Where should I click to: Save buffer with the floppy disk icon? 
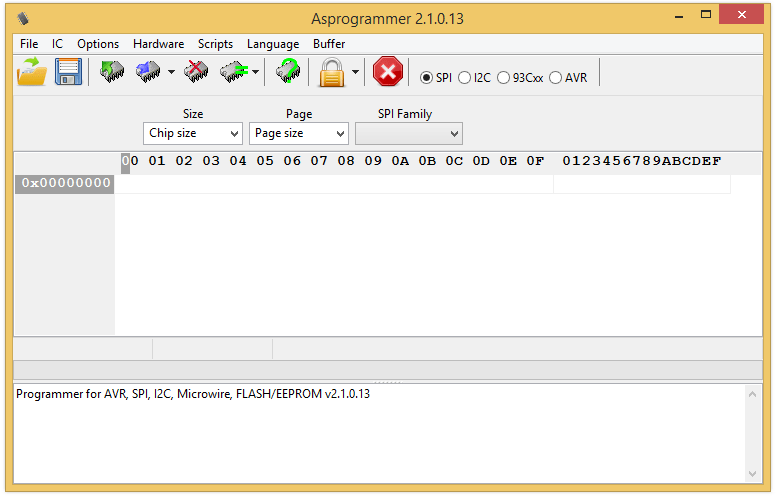68,72
